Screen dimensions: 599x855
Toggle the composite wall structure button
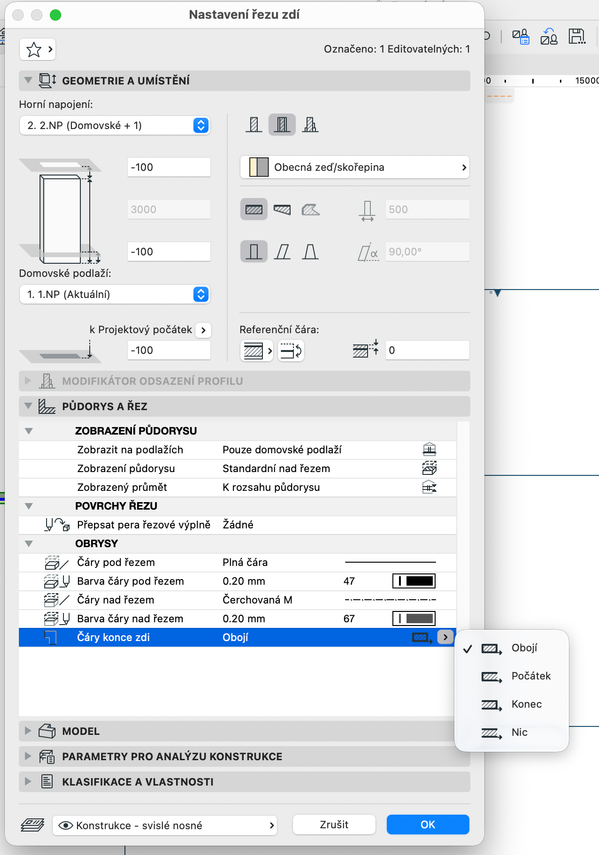click(282, 125)
